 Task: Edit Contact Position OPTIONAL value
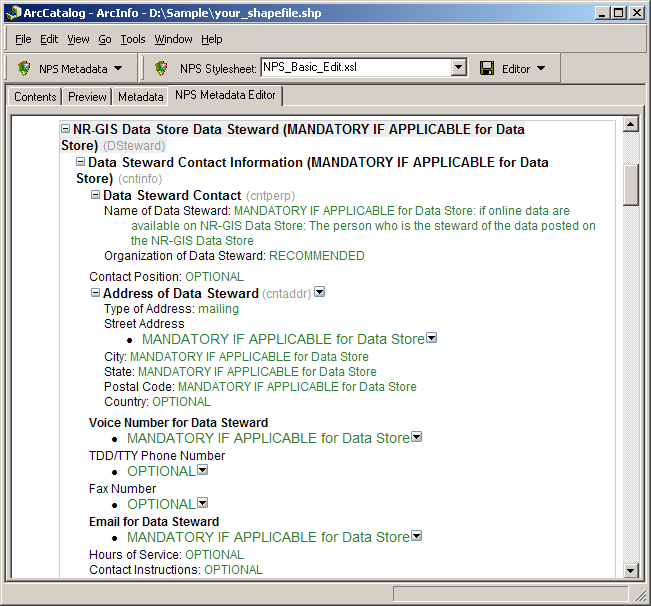(214, 277)
